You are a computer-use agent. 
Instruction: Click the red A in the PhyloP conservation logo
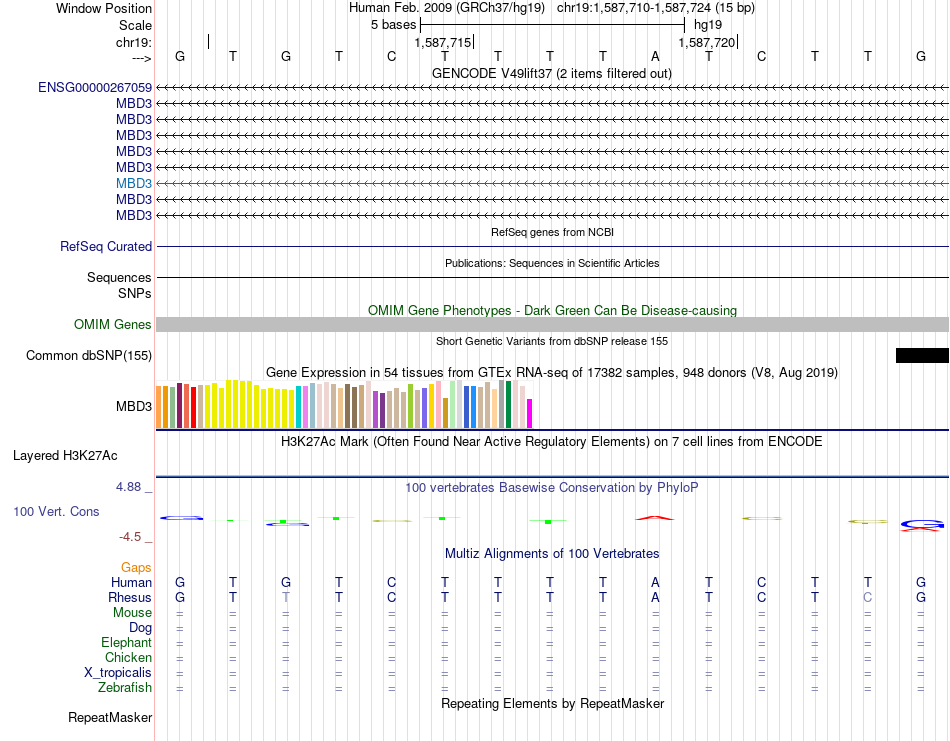click(655, 518)
